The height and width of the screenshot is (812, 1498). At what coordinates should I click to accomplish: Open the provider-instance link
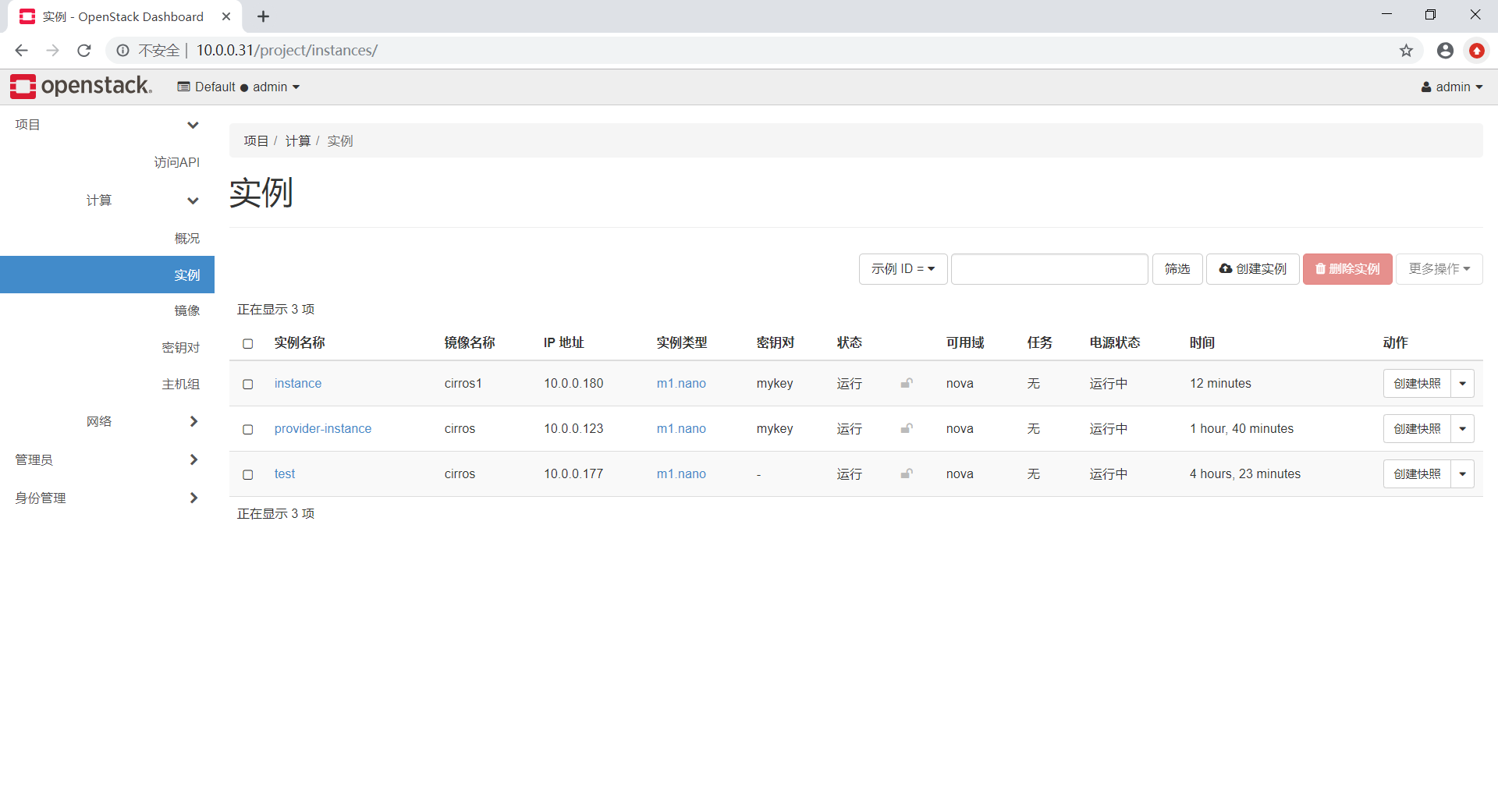[323, 428]
